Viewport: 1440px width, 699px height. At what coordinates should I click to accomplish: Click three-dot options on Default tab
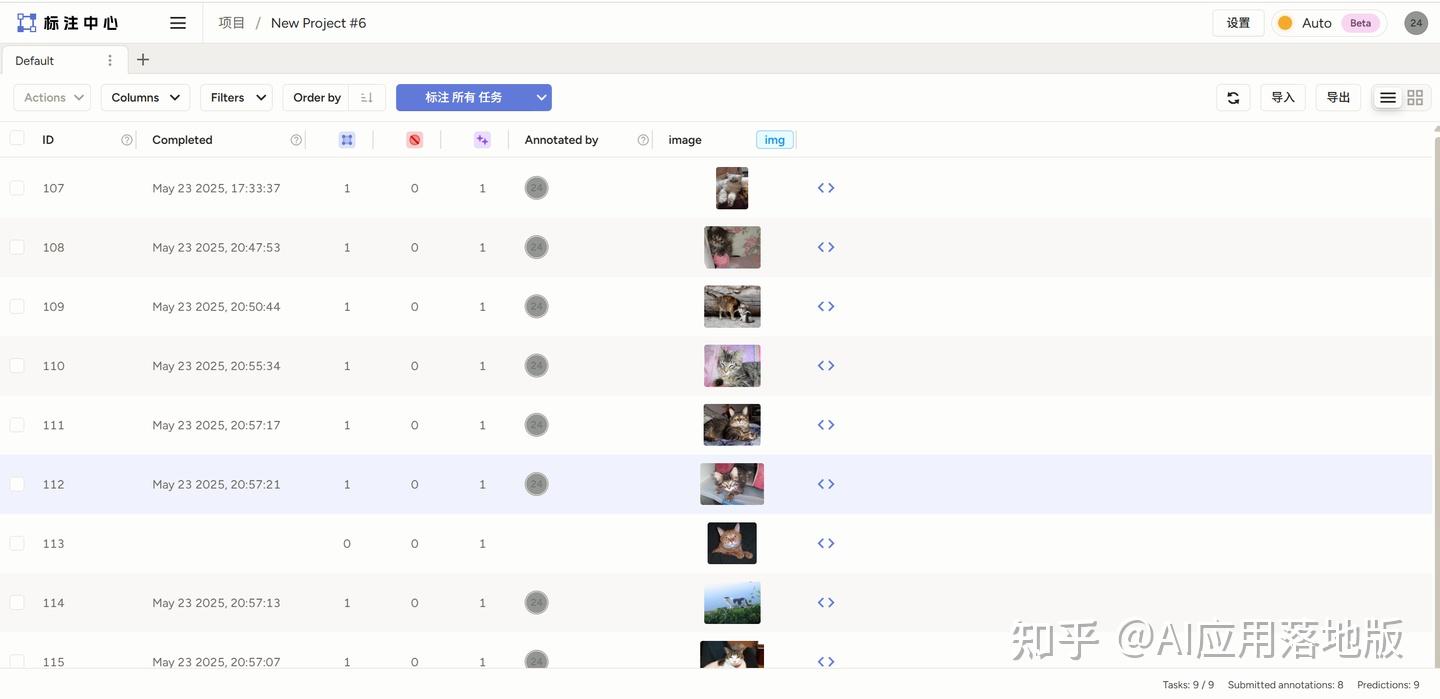(110, 61)
